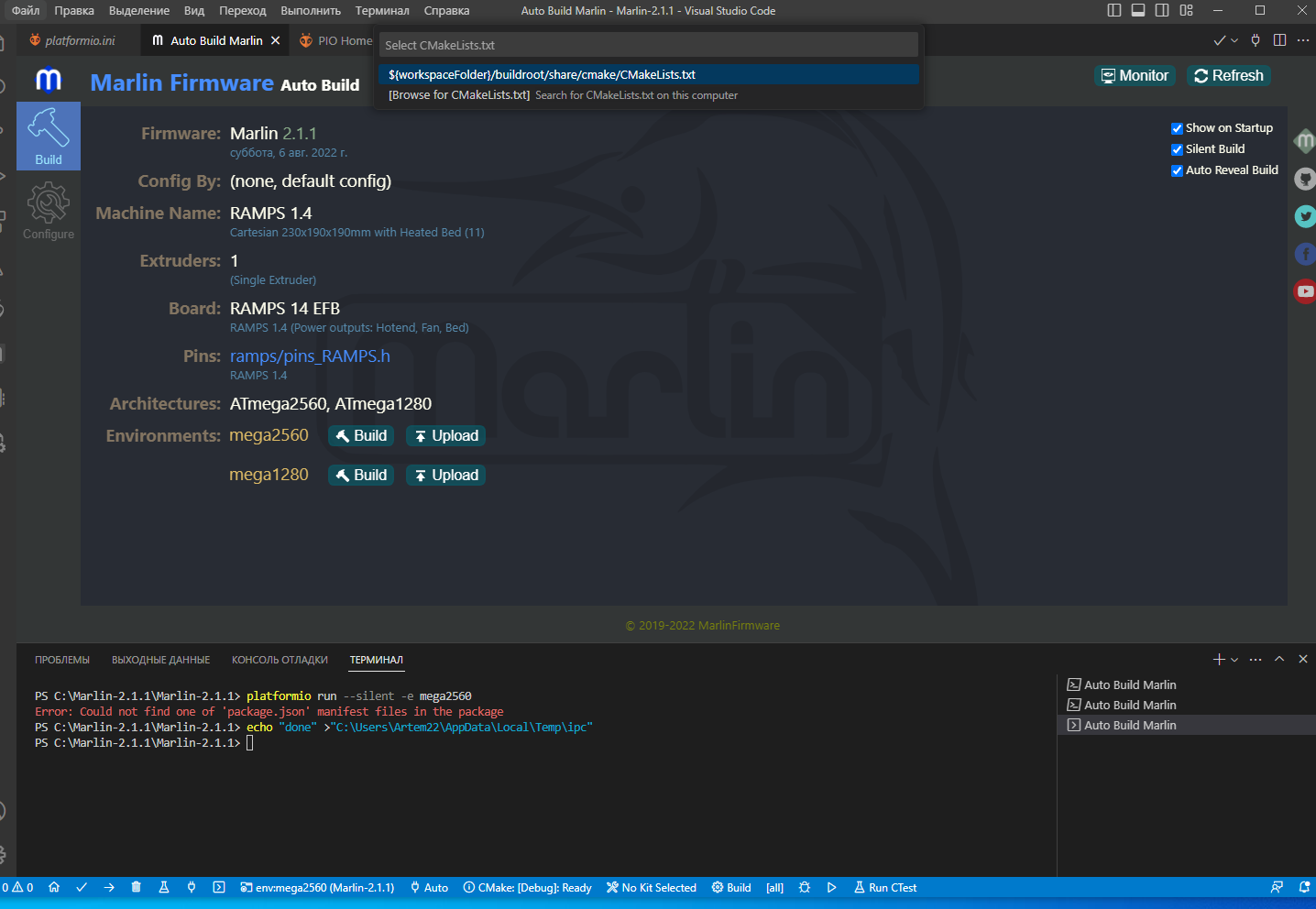Open the Вид menu
Image resolution: width=1316 pixels, height=909 pixels.
pos(194,10)
